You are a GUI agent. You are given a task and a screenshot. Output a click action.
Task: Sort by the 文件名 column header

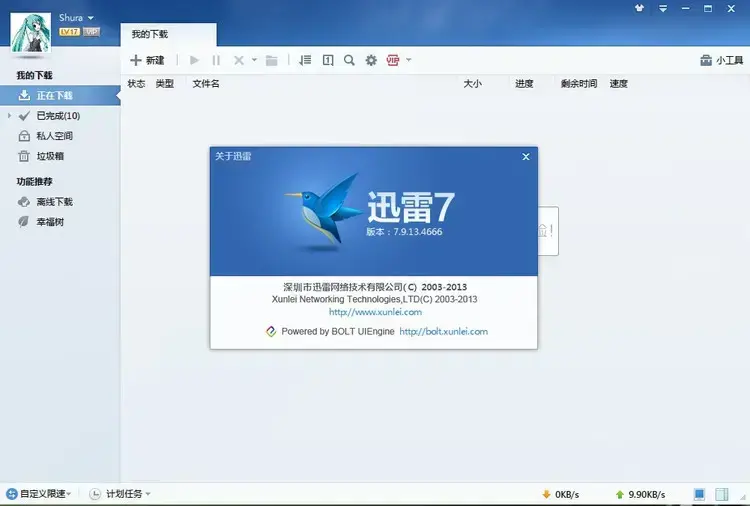point(206,84)
